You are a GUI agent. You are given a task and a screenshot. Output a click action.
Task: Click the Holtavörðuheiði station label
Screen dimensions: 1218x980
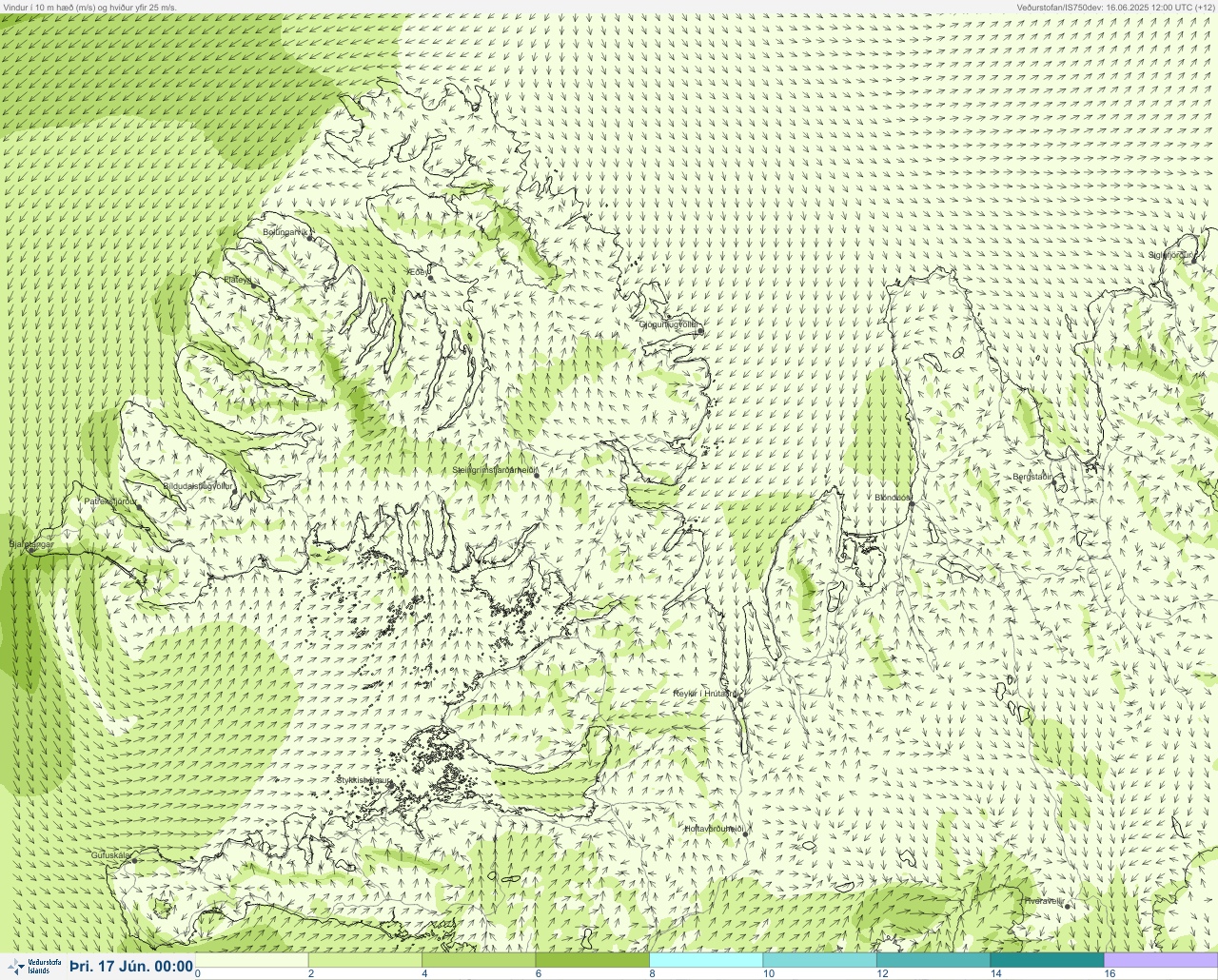click(x=714, y=829)
